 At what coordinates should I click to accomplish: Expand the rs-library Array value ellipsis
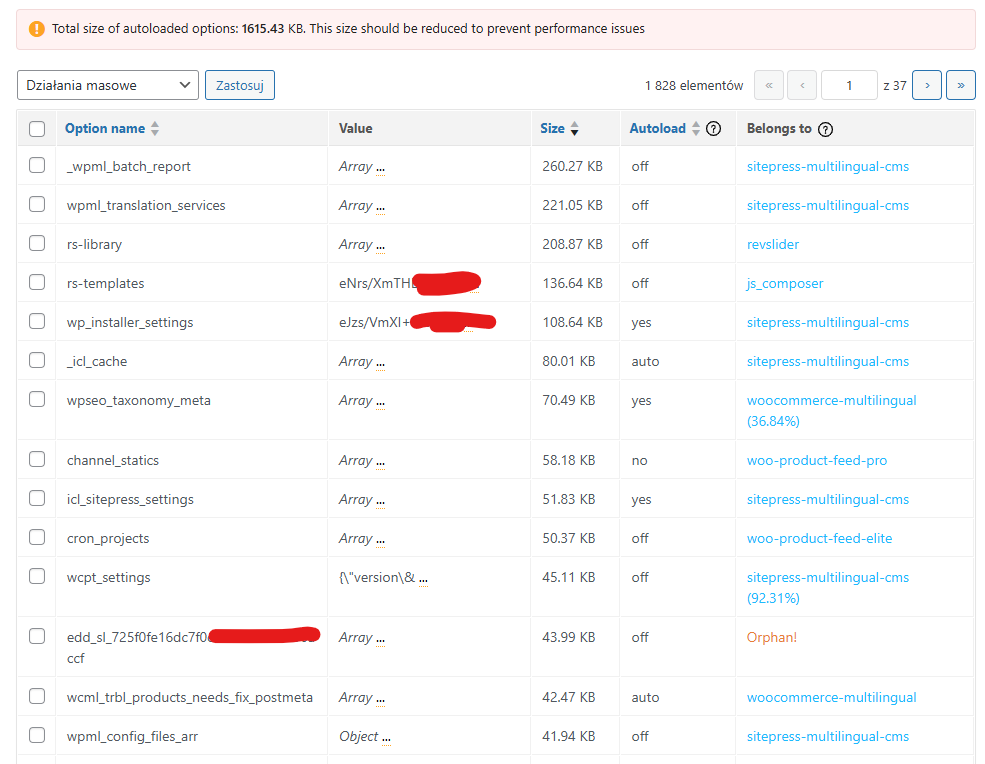coord(380,246)
